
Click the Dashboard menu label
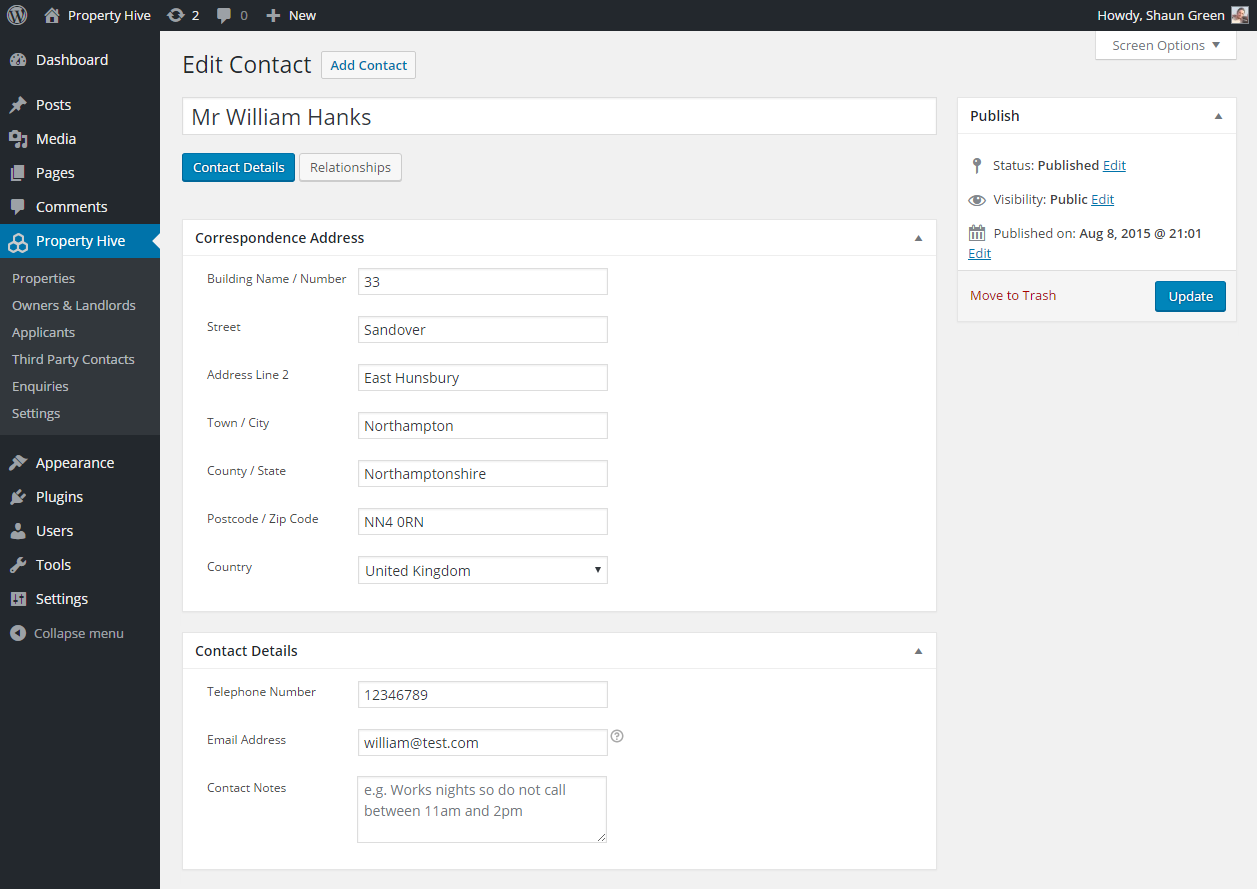click(72, 60)
